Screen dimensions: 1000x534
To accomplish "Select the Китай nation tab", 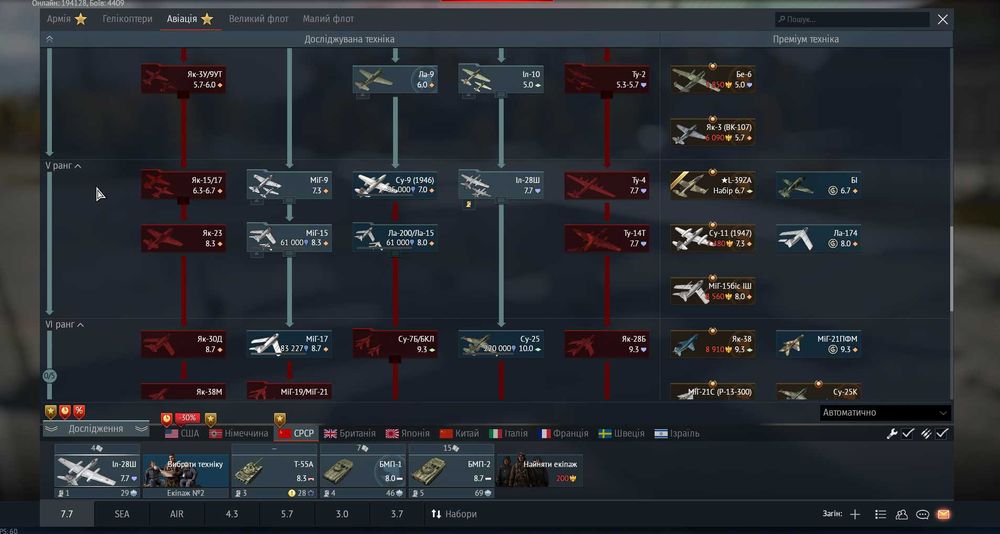I will click(x=459, y=433).
